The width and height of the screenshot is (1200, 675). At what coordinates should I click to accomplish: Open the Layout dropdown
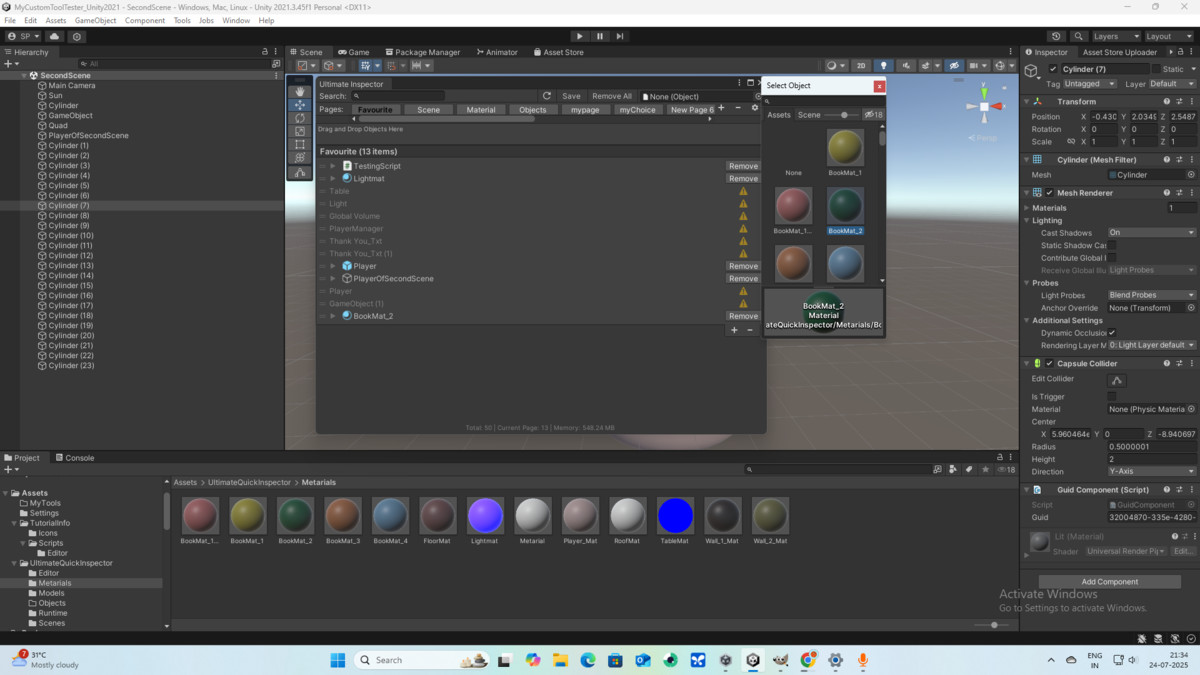coord(1167,36)
